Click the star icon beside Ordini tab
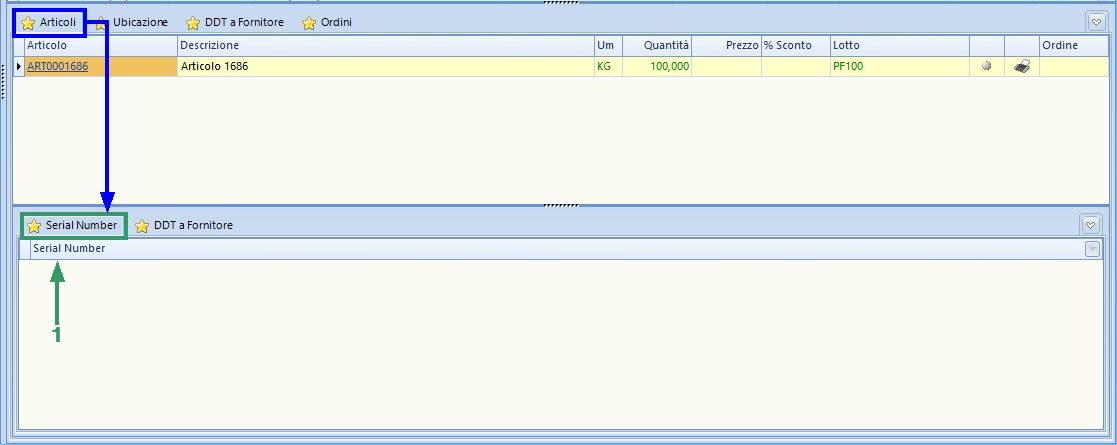Image resolution: width=1117 pixels, height=445 pixels. [x=309, y=23]
